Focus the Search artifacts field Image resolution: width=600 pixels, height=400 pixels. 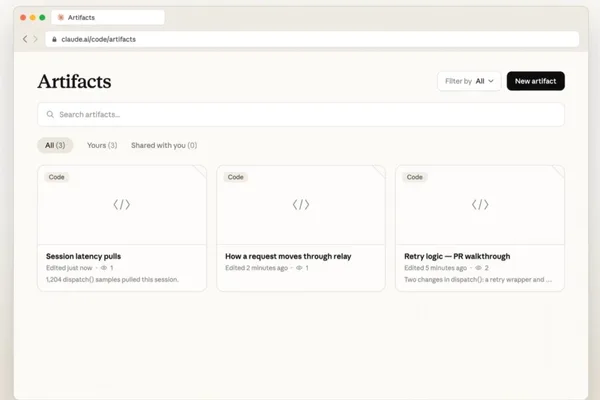pyautogui.click(x=301, y=114)
